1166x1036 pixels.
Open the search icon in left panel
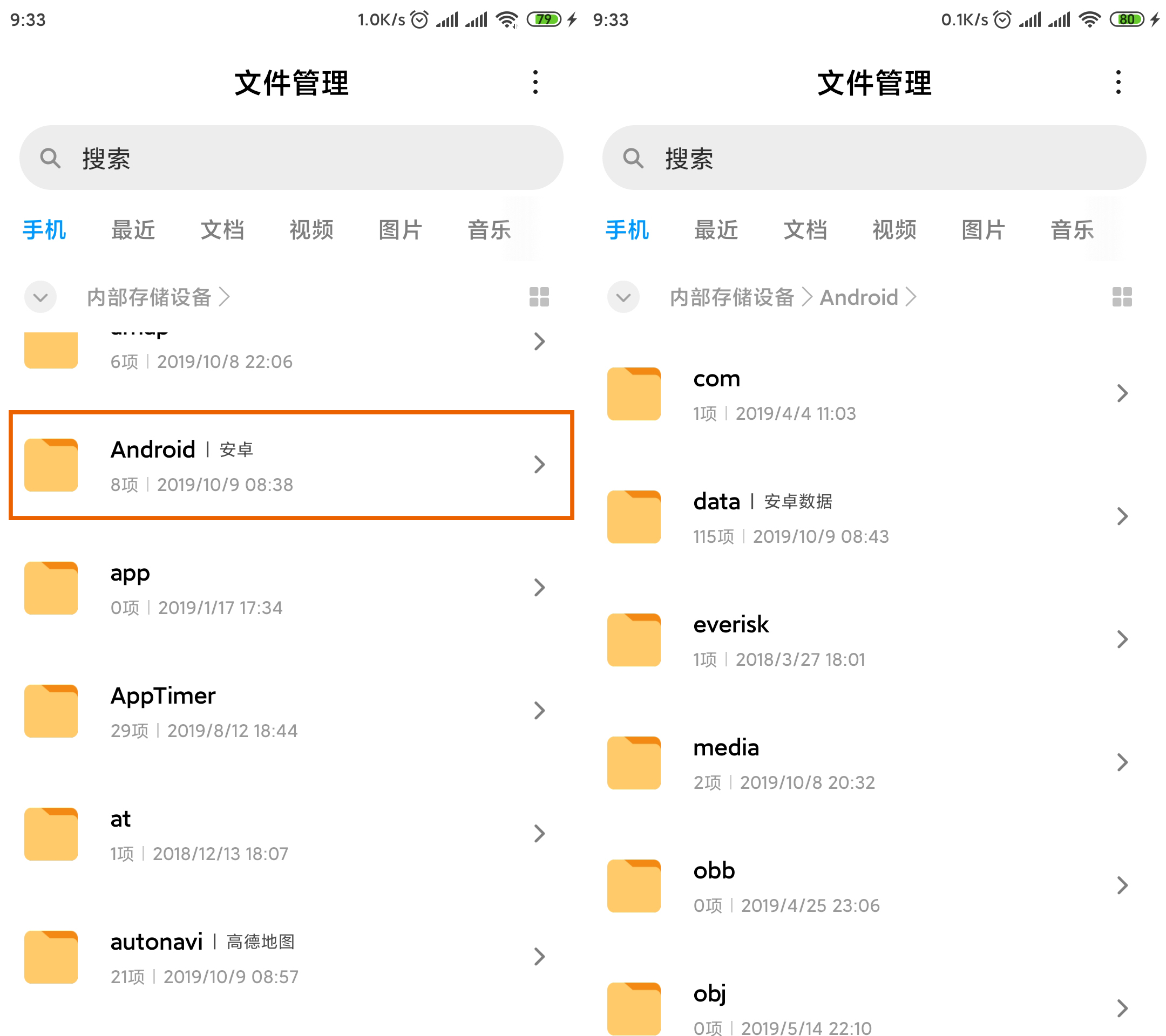[51, 158]
